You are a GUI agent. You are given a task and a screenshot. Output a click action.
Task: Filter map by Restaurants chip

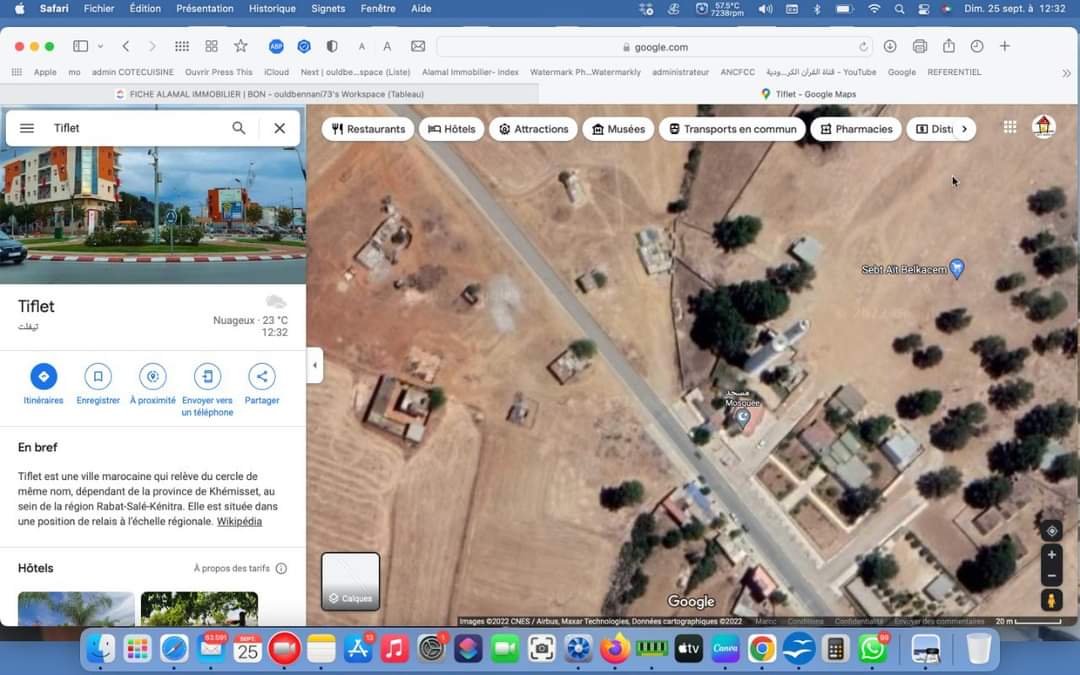368,129
